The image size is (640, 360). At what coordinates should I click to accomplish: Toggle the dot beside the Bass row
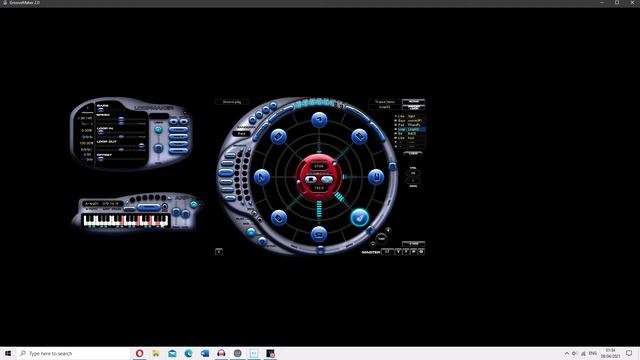coord(395,120)
